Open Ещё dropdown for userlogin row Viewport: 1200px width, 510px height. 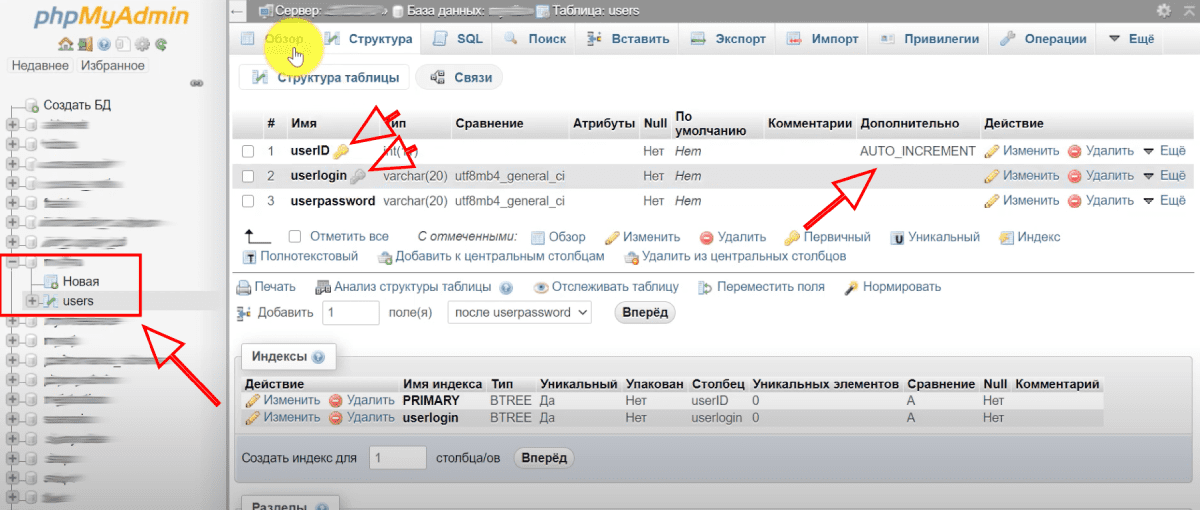[x=1164, y=176]
